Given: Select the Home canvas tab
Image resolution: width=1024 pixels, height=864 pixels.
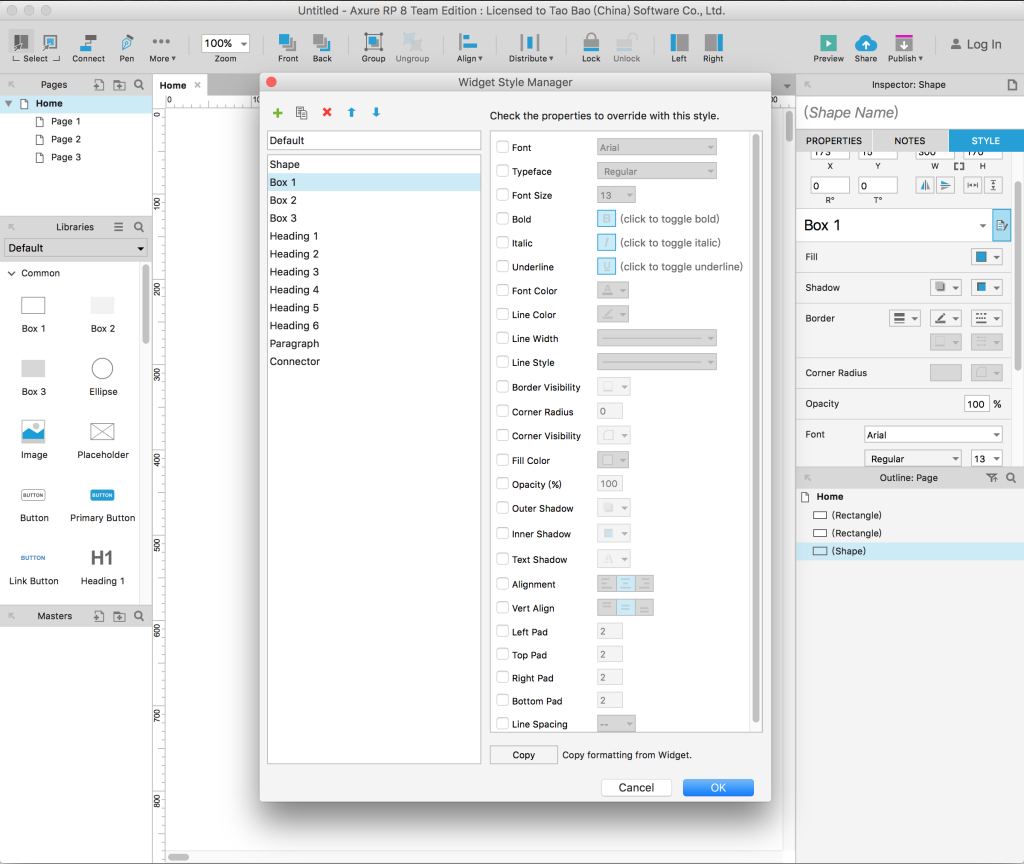Looking at the screenshot, I should 172,85.
